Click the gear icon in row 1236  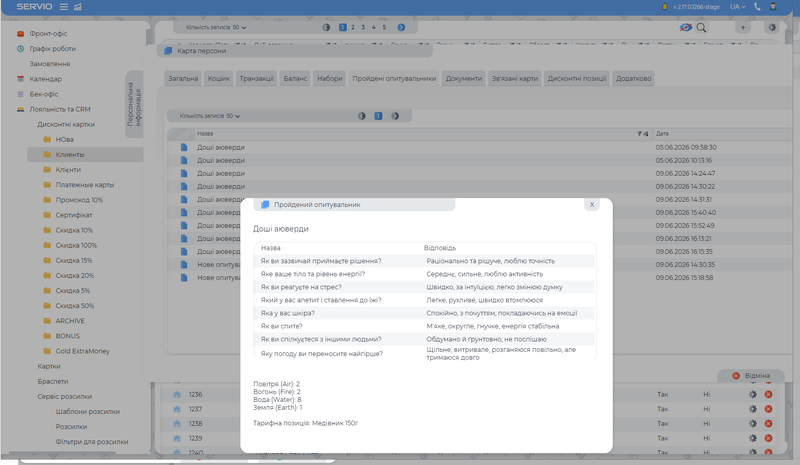coord(753,394)
